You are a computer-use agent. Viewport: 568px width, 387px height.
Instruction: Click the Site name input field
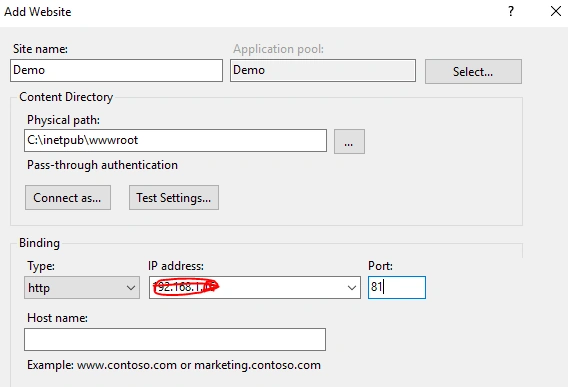[116, 70]
